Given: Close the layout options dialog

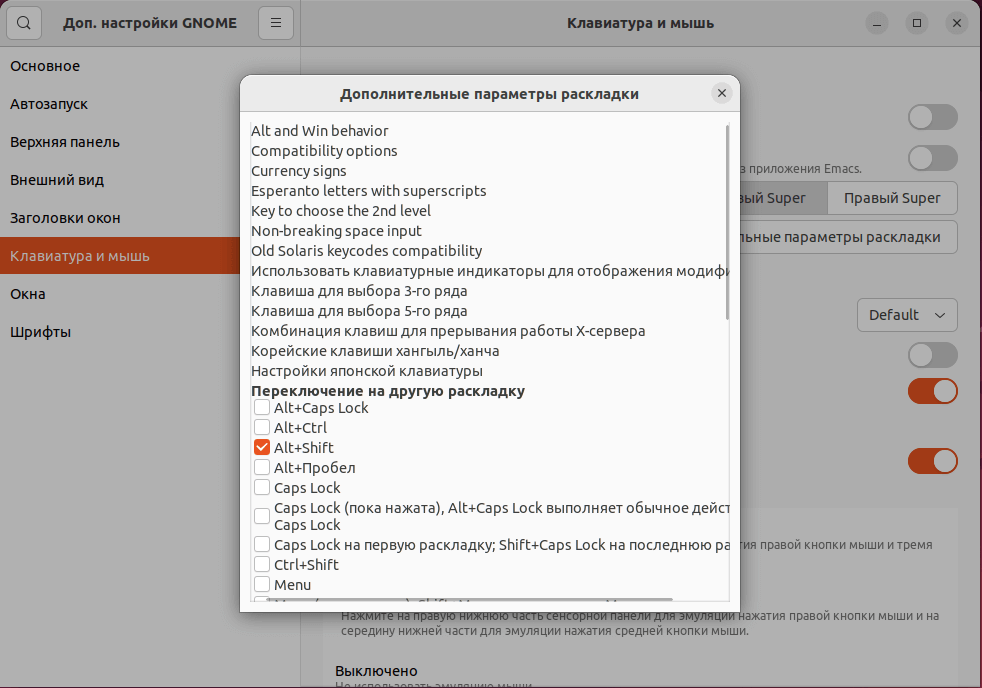Looking at the screenshot, I should (x=721, y=93).
